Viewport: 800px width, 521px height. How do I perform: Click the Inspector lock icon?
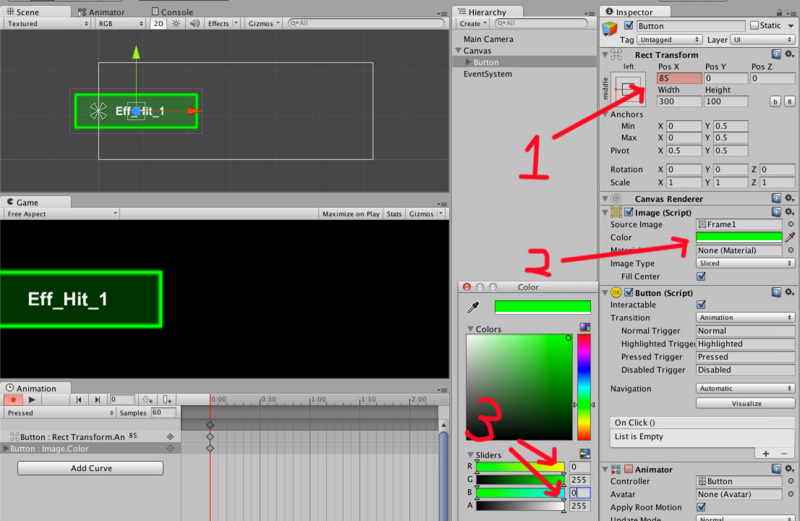point(779,12)
